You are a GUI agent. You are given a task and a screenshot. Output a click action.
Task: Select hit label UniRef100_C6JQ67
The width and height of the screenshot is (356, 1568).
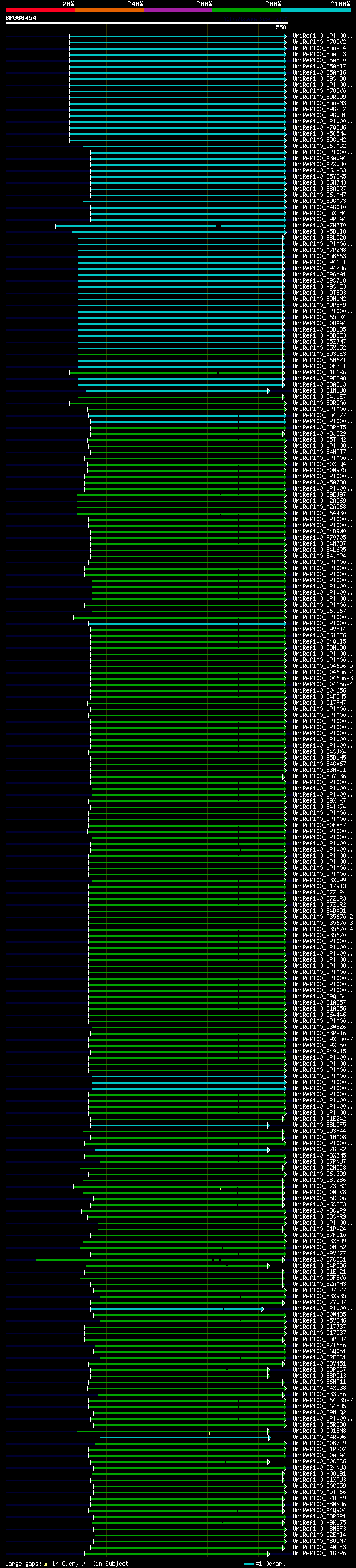[319, 611]
